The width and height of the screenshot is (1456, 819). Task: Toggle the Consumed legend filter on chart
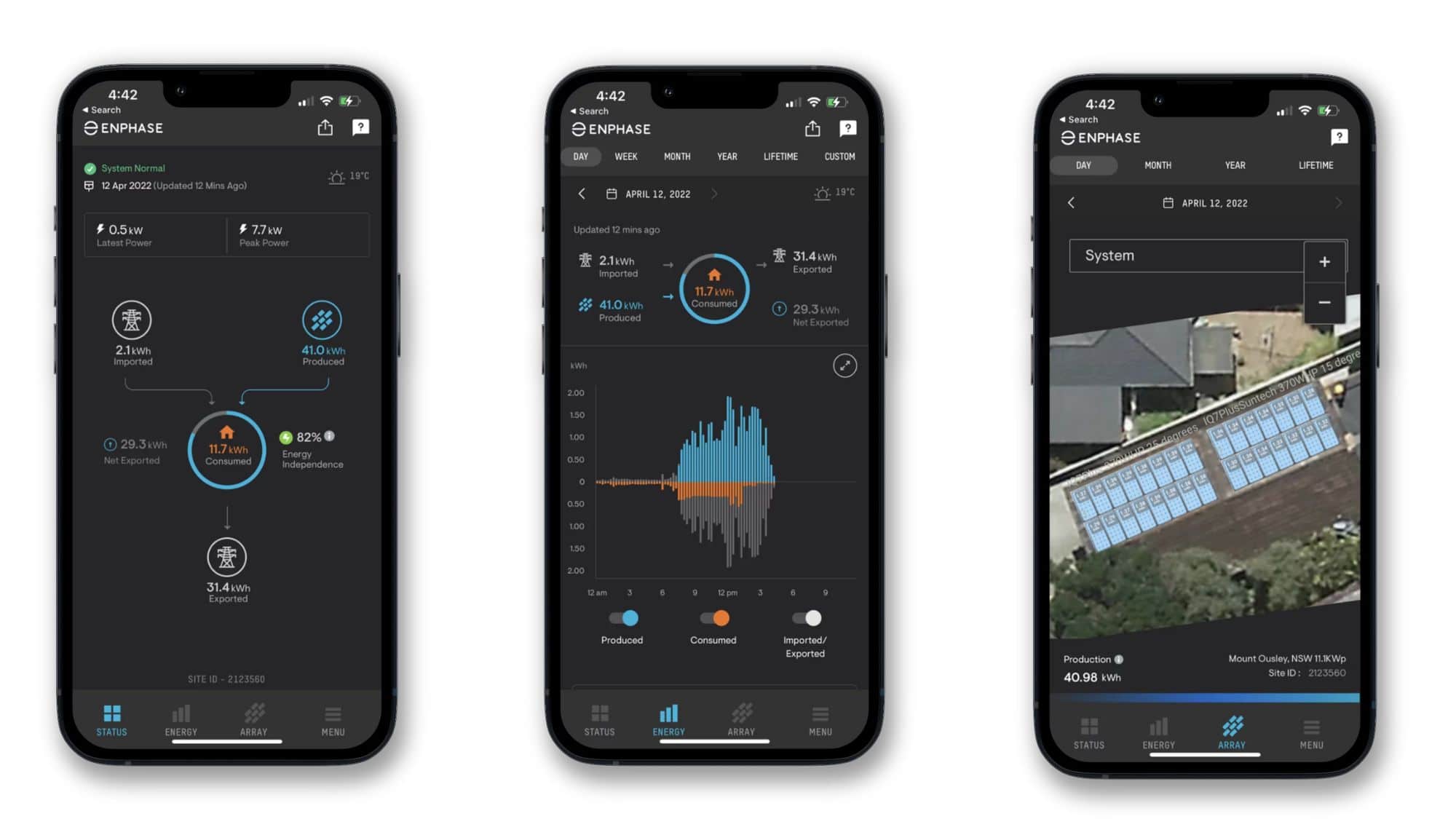click(x=713, y=618)
